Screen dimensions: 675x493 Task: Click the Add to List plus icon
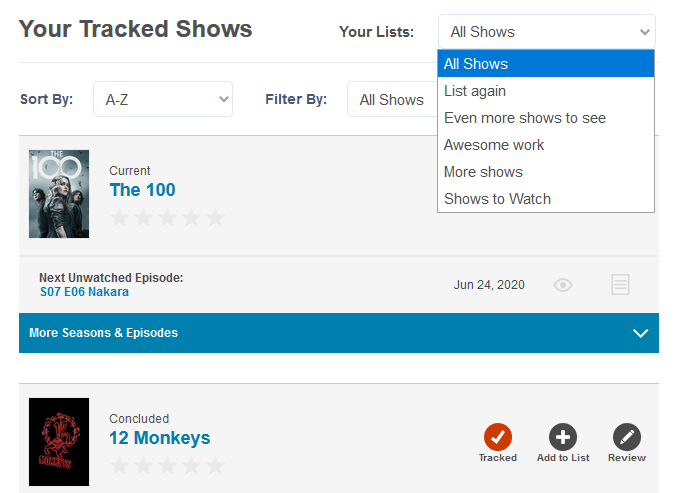coord(563,437)
